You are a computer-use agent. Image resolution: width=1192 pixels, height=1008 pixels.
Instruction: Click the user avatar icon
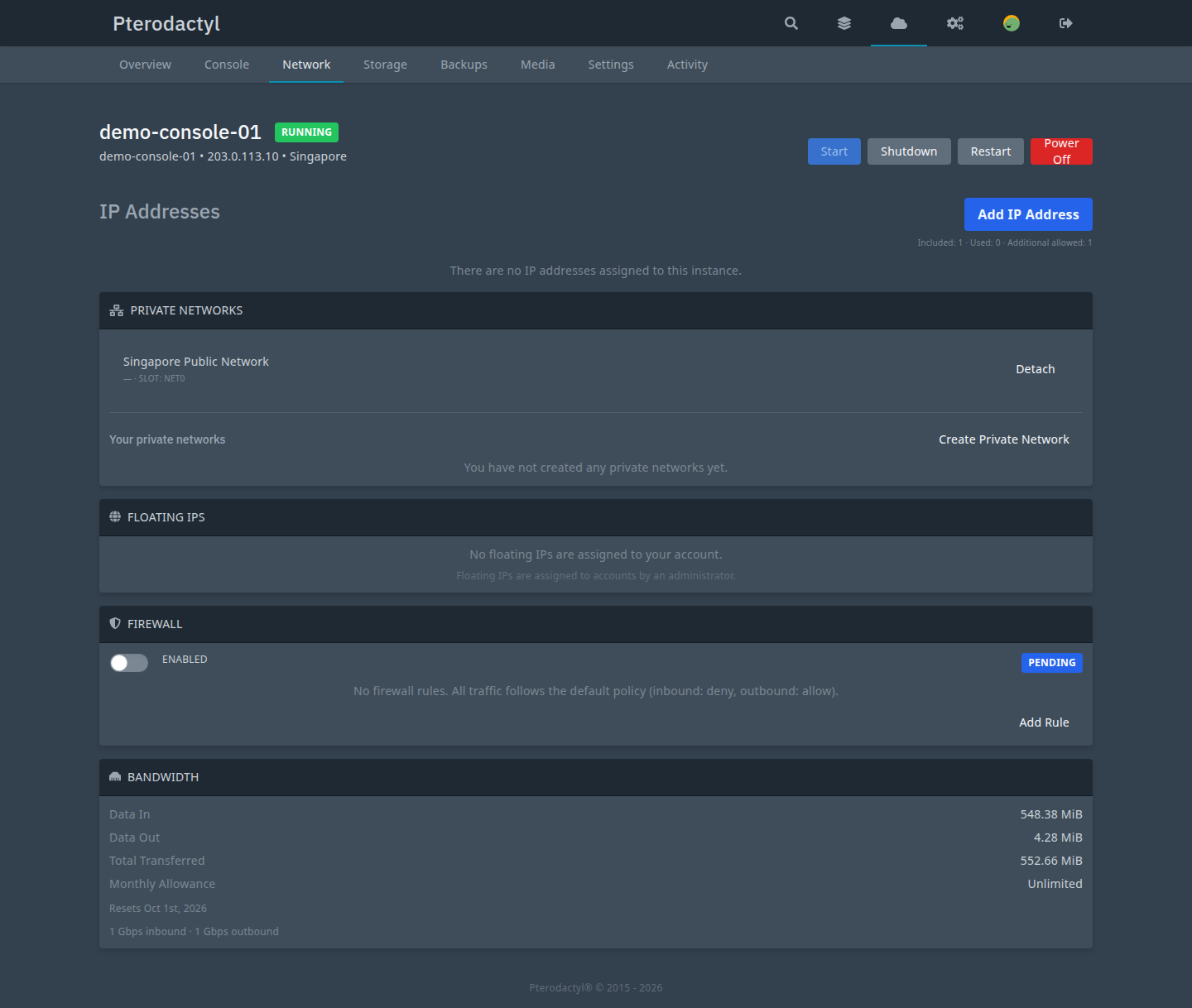1012,23
